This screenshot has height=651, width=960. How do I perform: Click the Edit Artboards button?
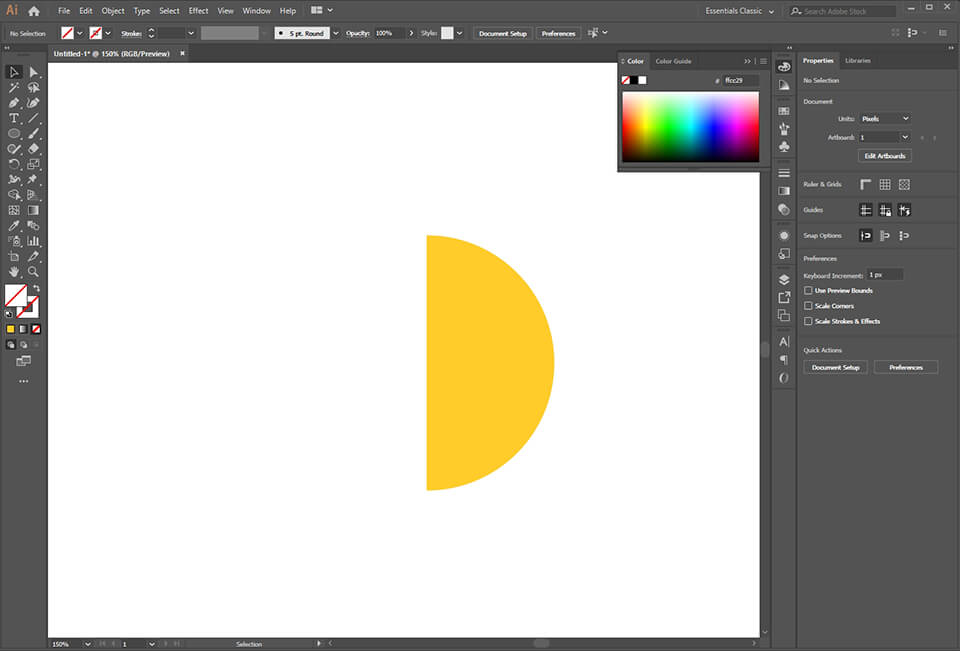[x=884, y=155]
